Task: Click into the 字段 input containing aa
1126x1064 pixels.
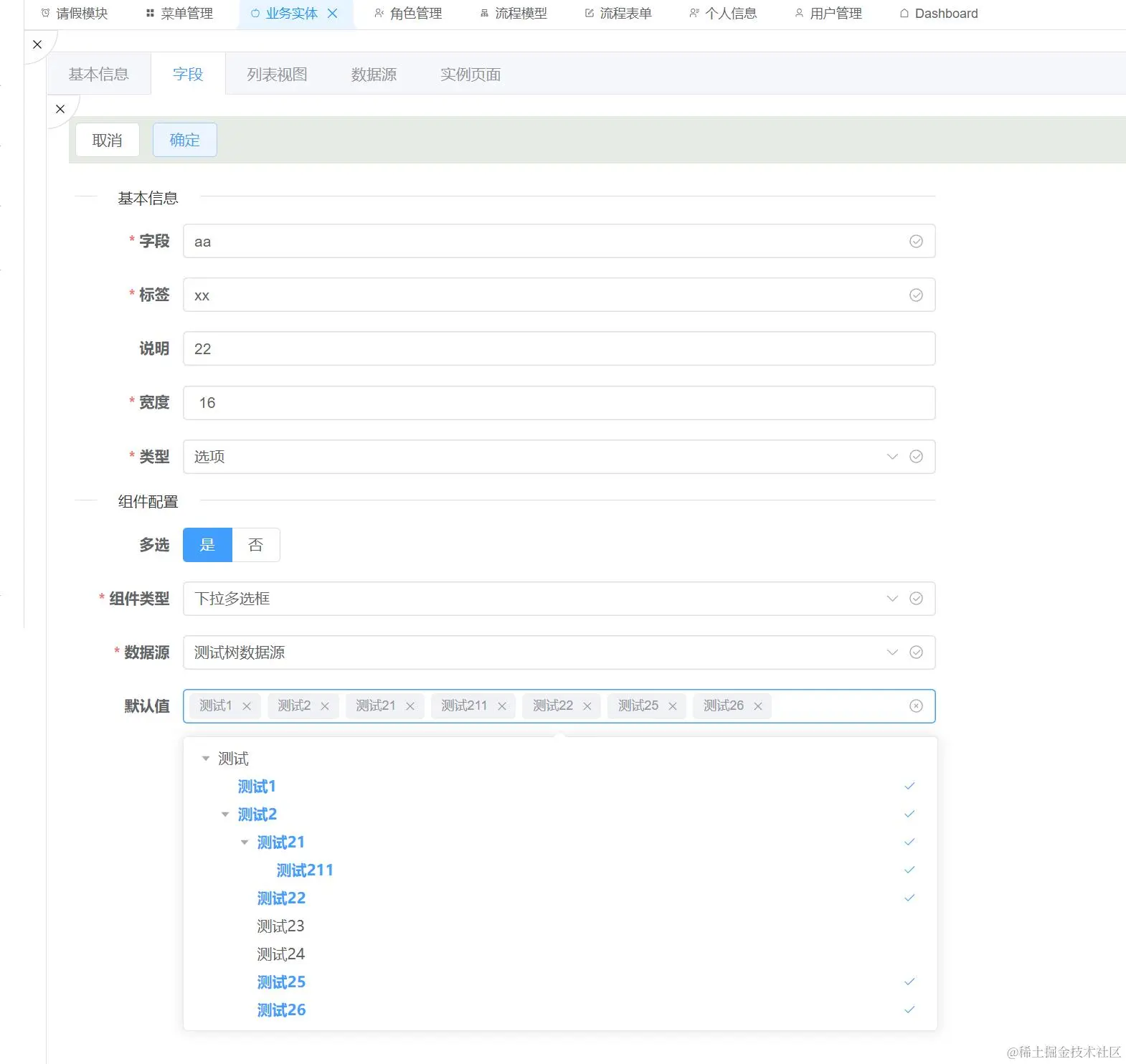Action: click(x=559, y=242)
